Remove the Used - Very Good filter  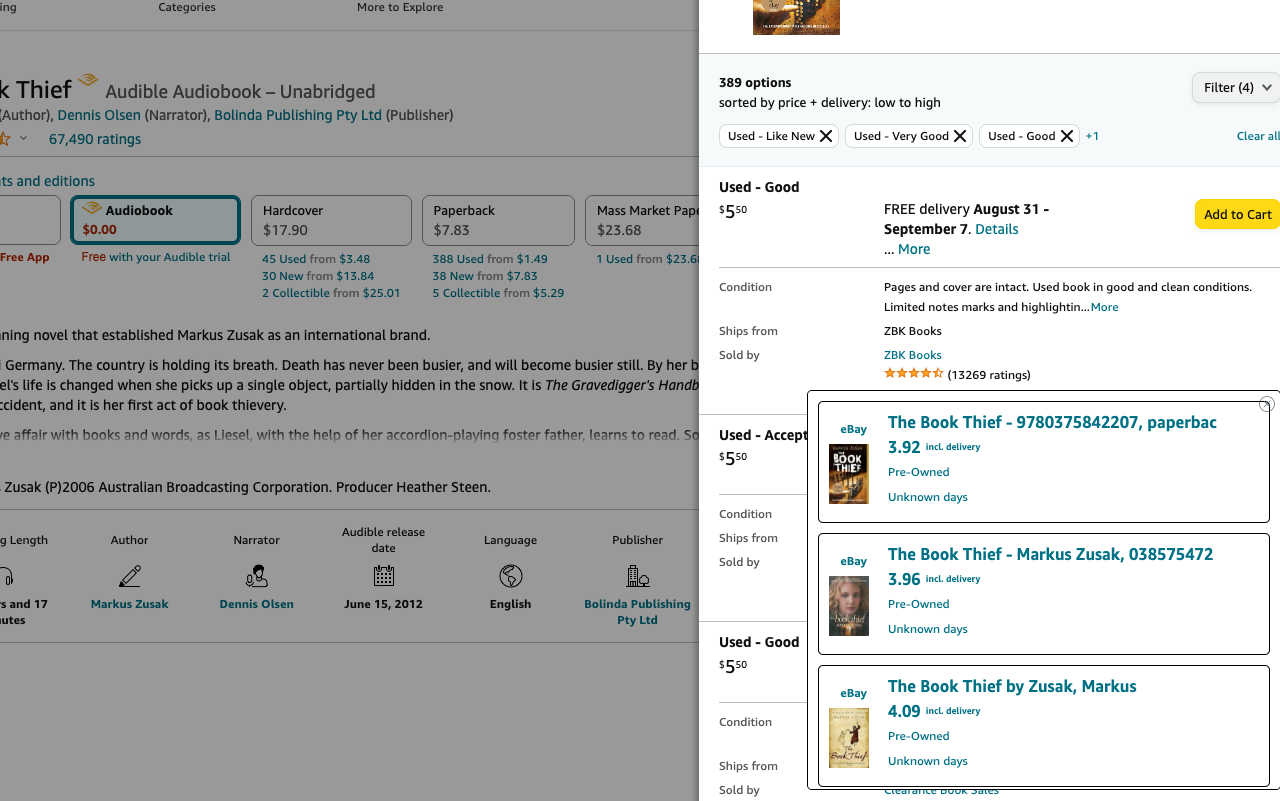[x=960, y=136]
